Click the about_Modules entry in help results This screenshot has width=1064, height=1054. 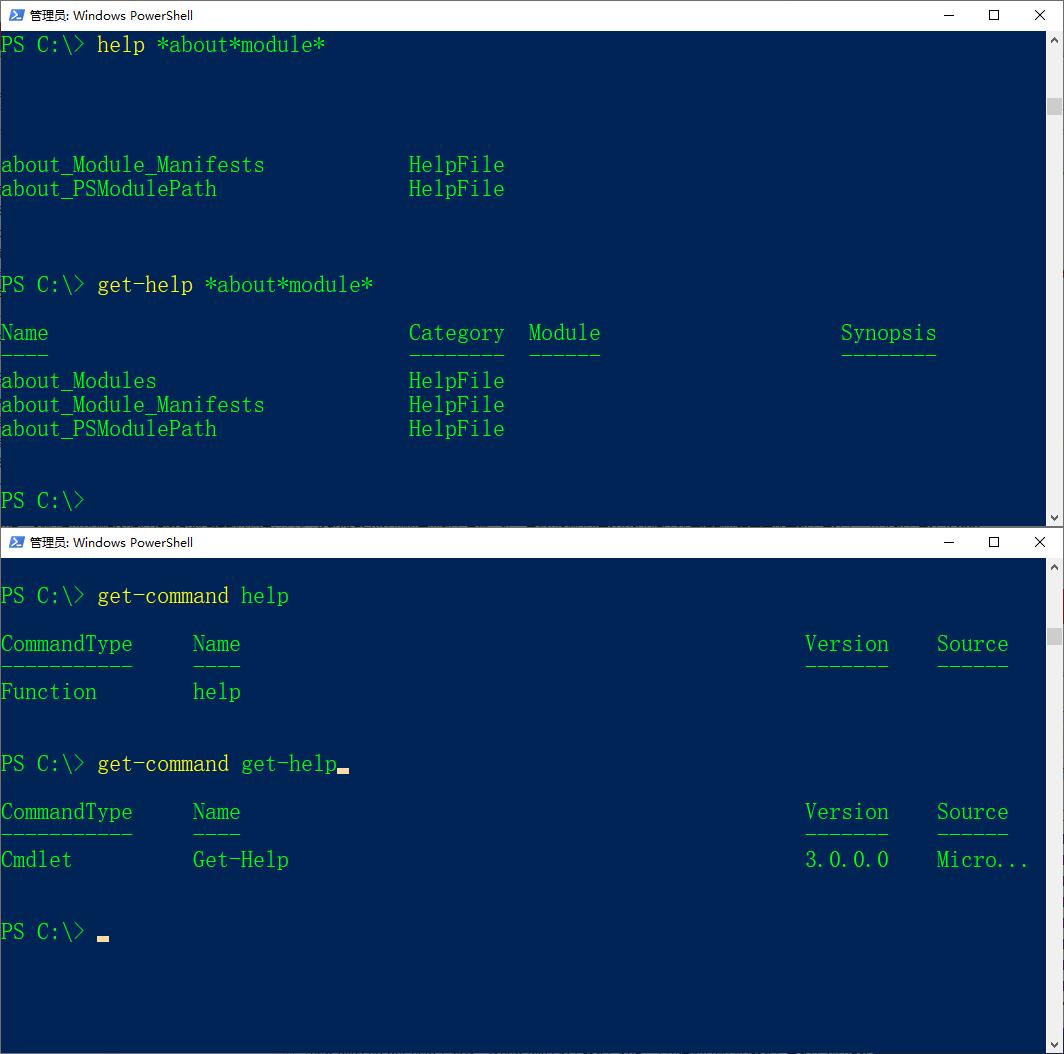[79, 381]
